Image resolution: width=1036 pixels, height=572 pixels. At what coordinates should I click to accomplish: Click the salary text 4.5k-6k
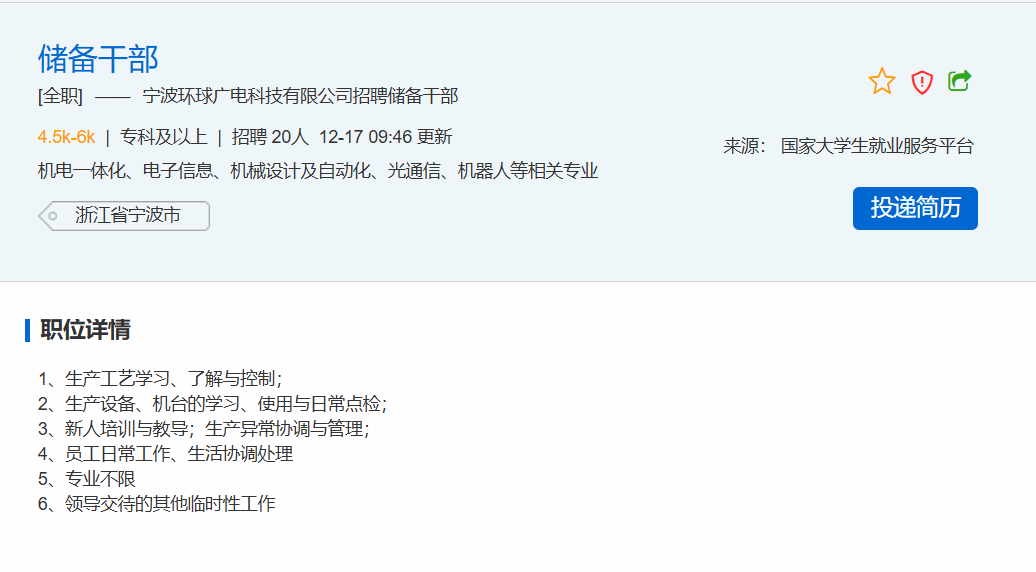click(66, 137)
